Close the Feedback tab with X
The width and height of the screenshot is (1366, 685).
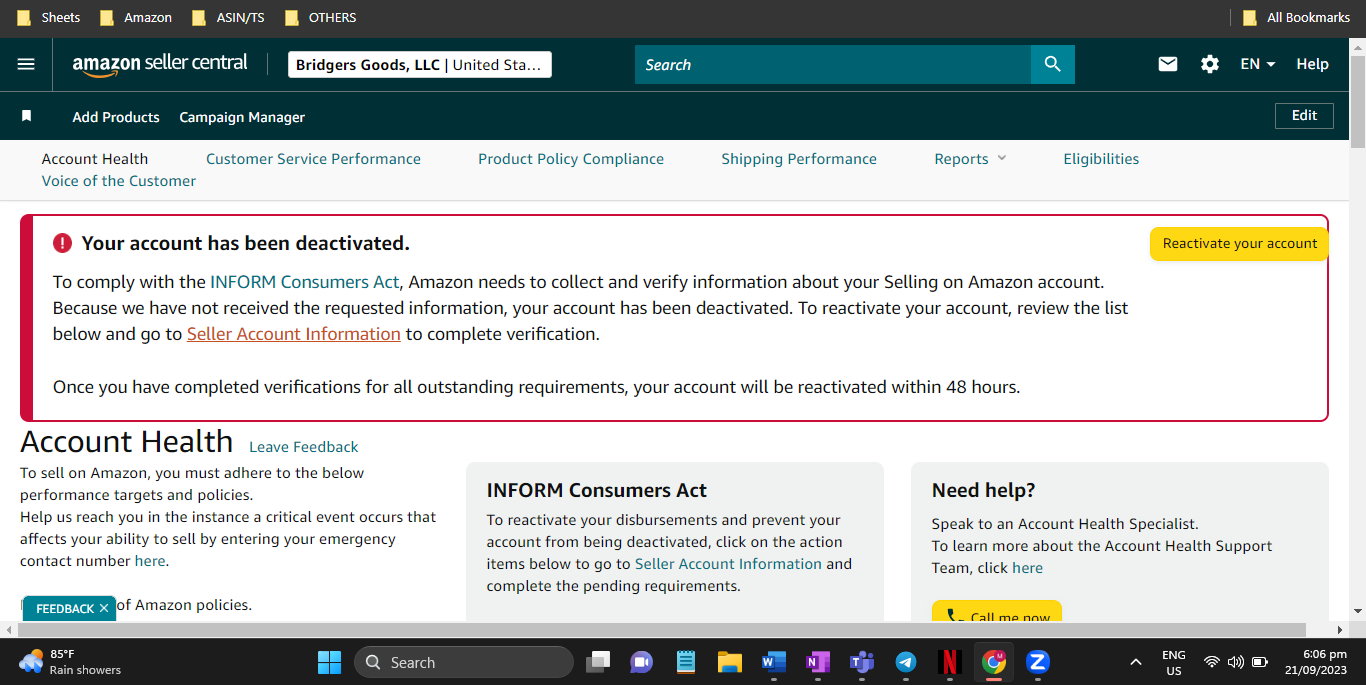point(104,608)
